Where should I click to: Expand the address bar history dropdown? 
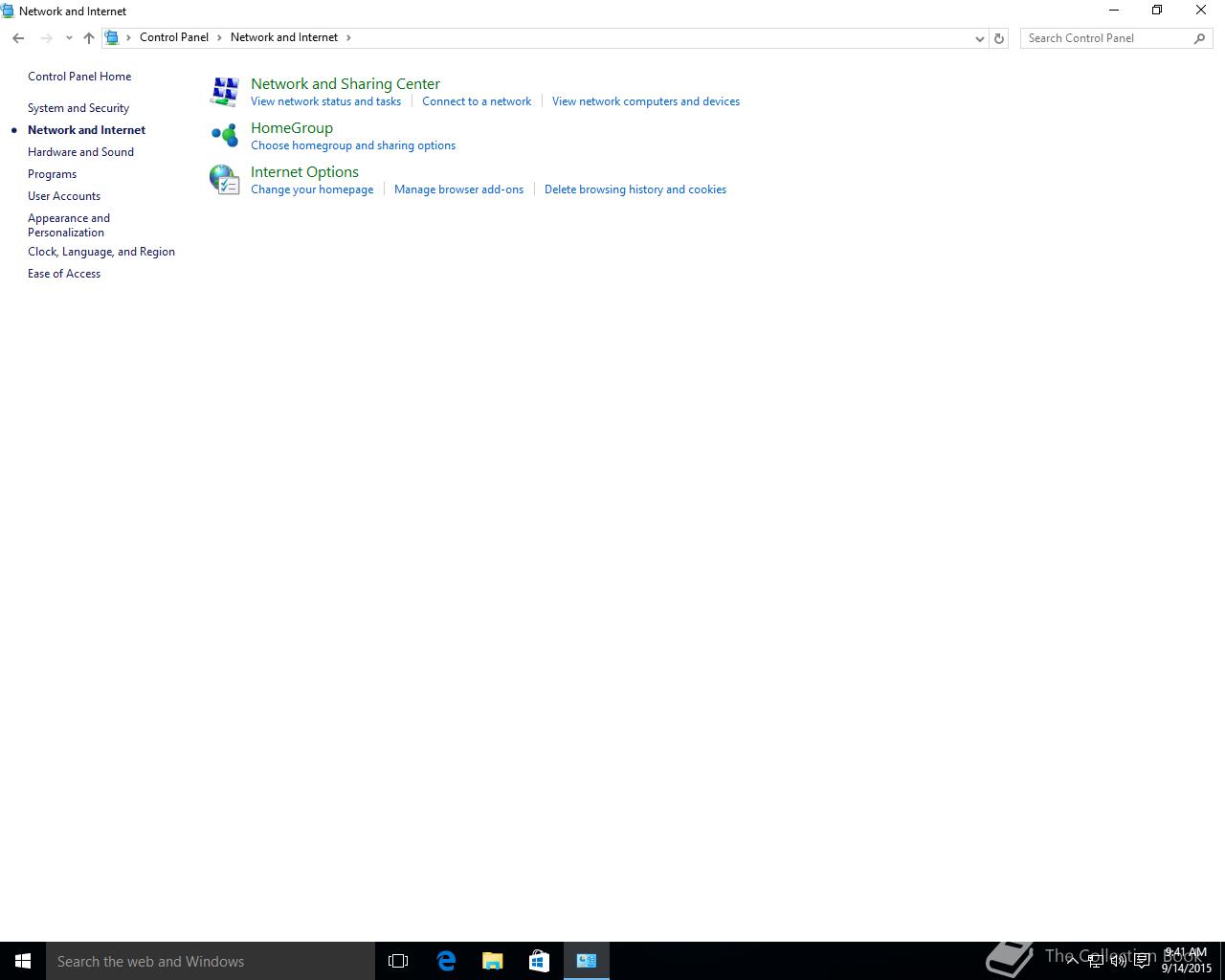(979, 38)
